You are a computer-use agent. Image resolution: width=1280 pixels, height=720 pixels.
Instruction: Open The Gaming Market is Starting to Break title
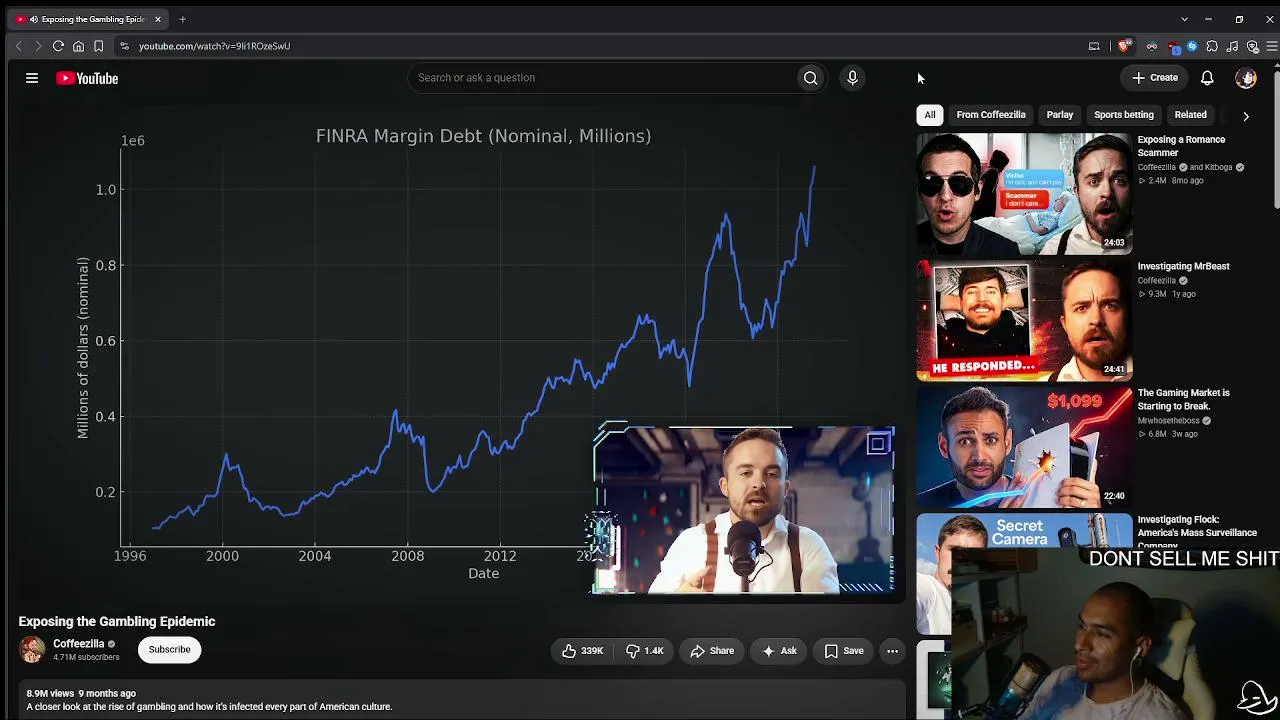(1183, 400)
